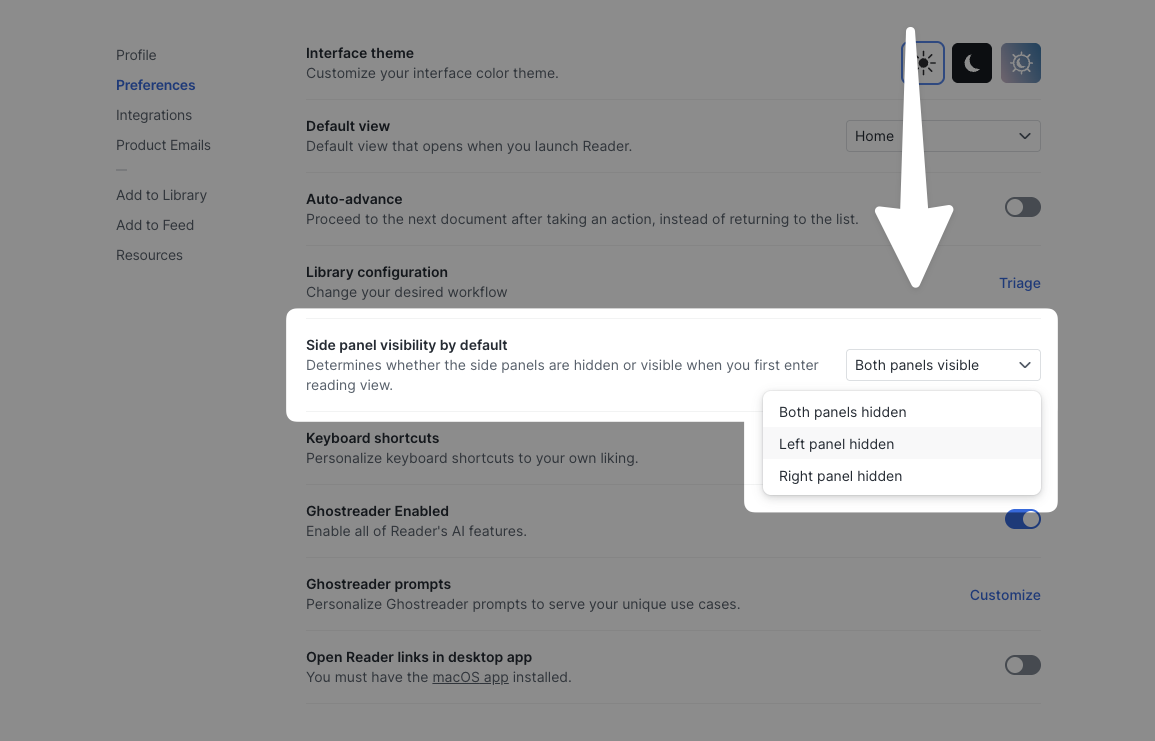Switch to the Integrations section
This screenshot has height=741, width=1155.
click(154, 115)
